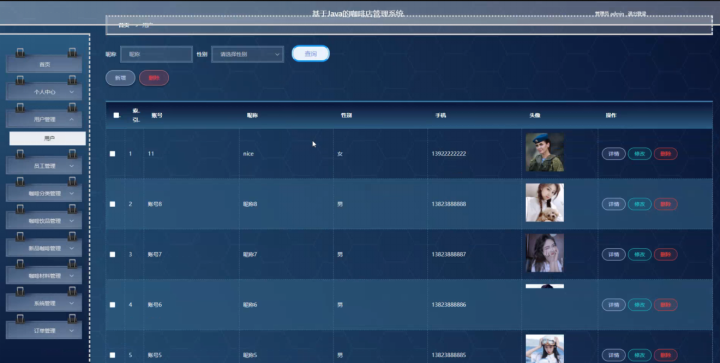Click 修改 for 账号5 row
Screen dimensions: 720x363
click(640, 355)
